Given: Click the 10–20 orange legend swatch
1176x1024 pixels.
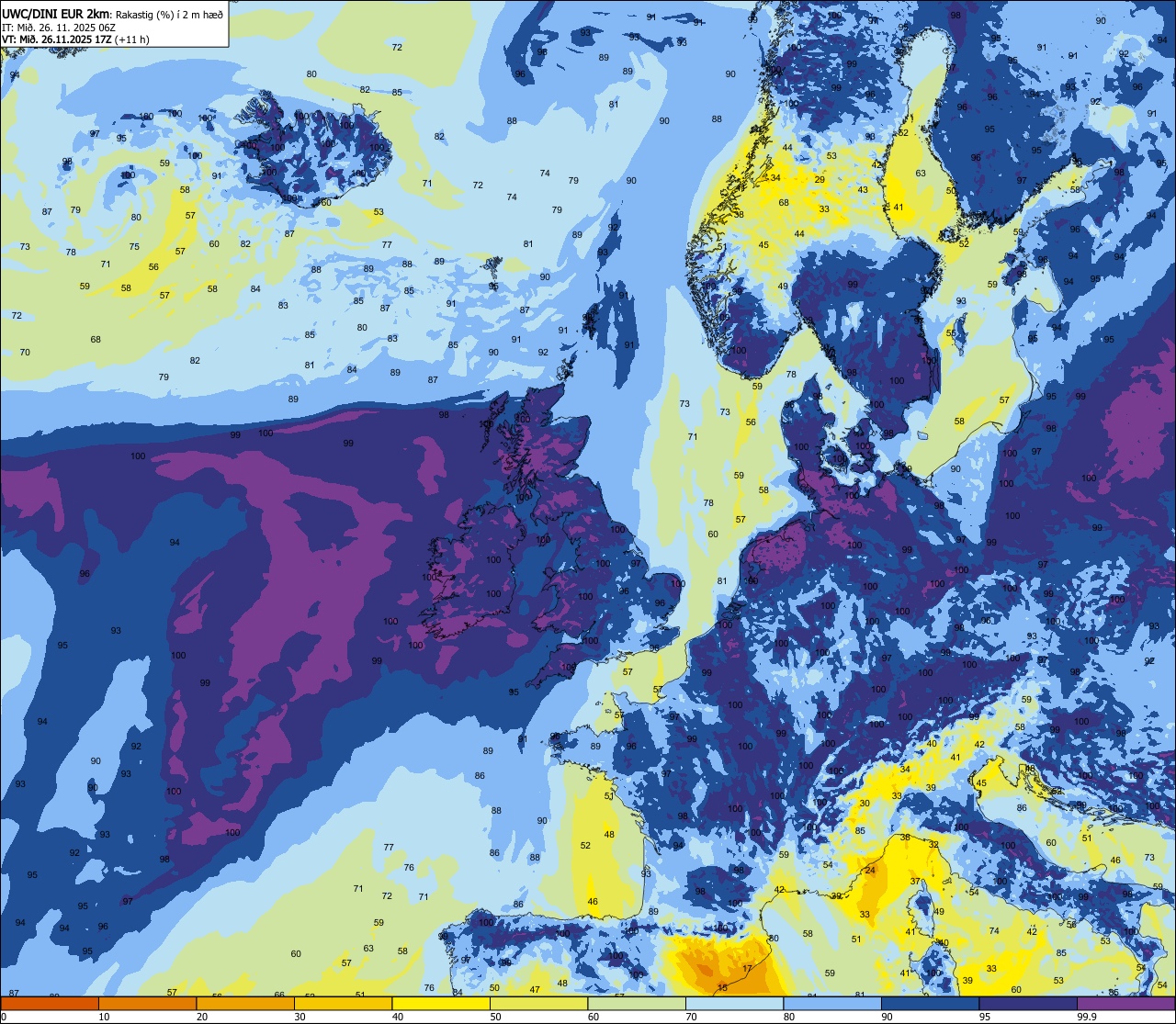Looking at the screenshot, I should (147, 1004).
